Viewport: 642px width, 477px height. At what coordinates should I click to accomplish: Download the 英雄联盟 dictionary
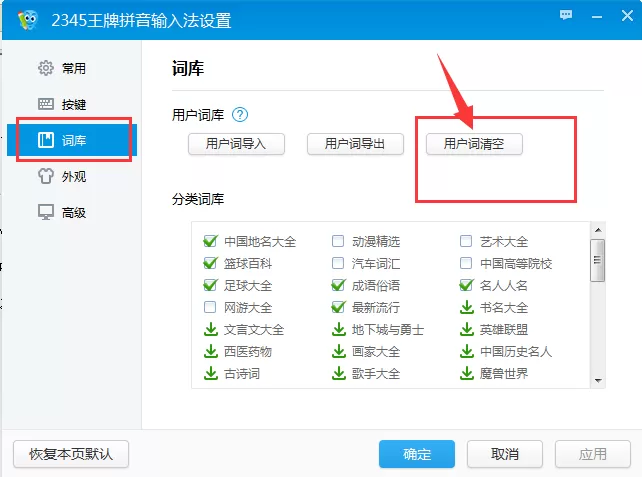tap(466, 330)
